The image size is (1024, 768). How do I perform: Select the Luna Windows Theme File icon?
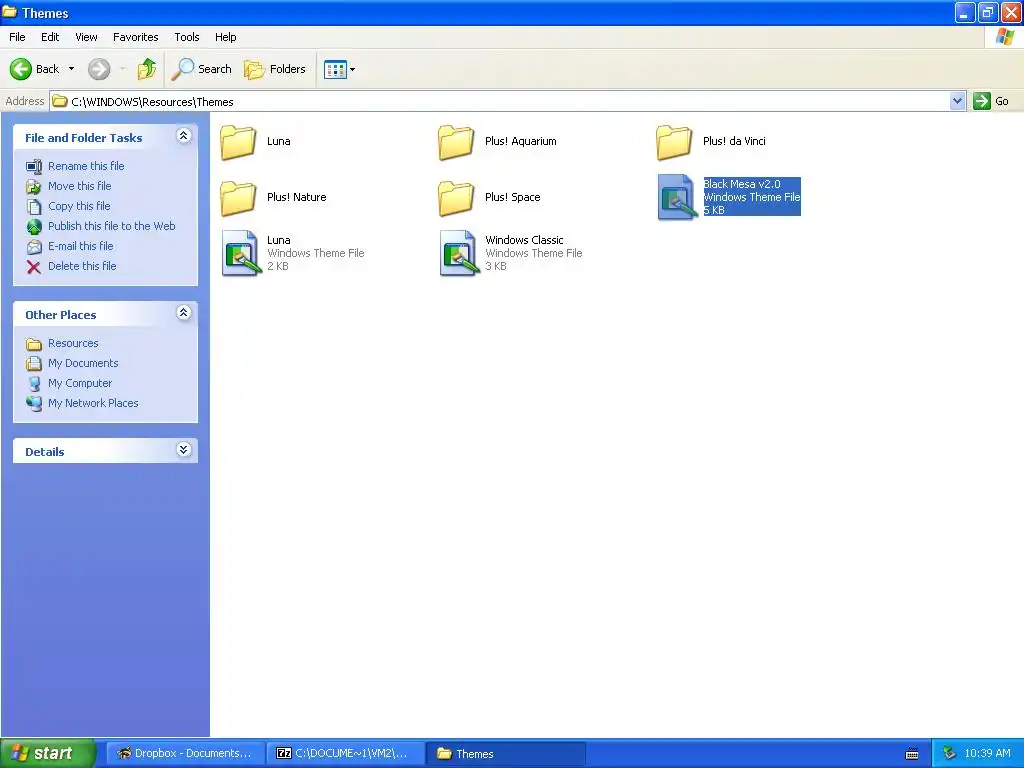240,253
